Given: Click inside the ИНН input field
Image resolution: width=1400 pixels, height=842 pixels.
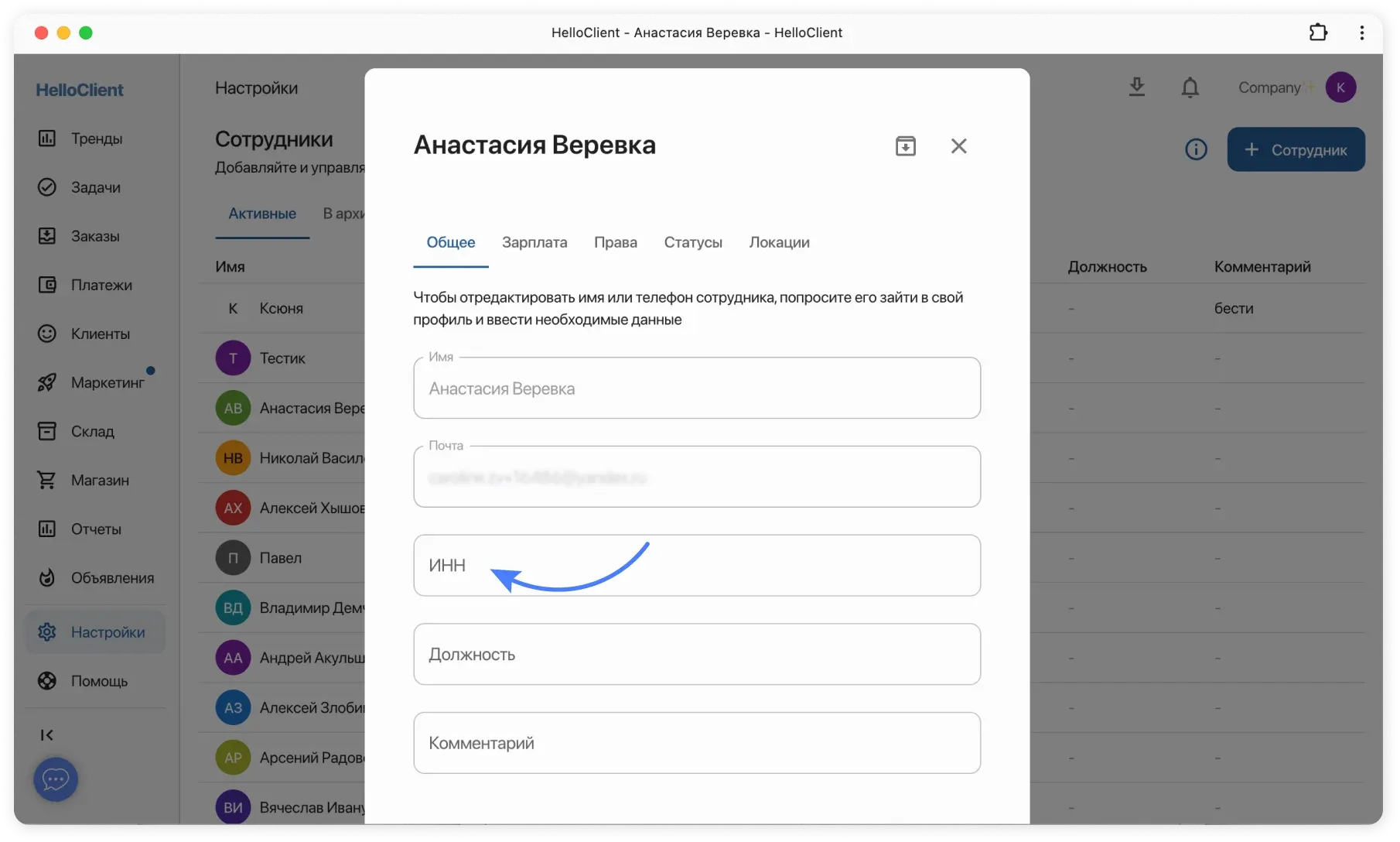Looking at the screenshot, I should (696, 565).
